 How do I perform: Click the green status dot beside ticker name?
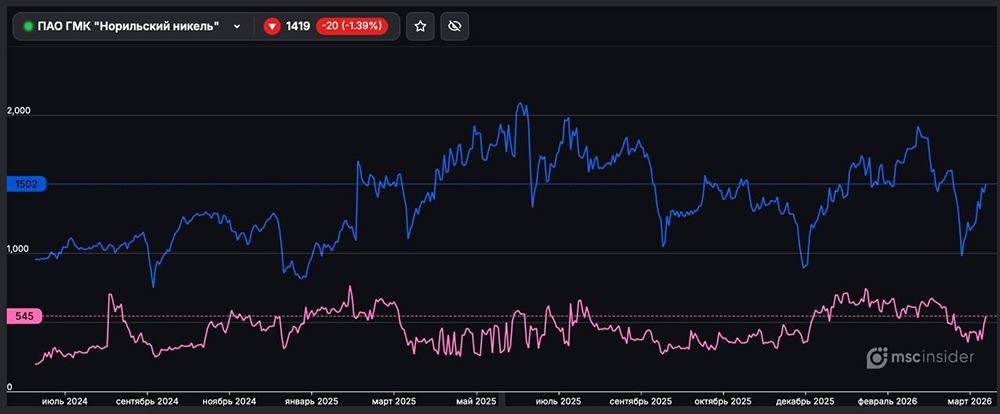pos(28,27)
